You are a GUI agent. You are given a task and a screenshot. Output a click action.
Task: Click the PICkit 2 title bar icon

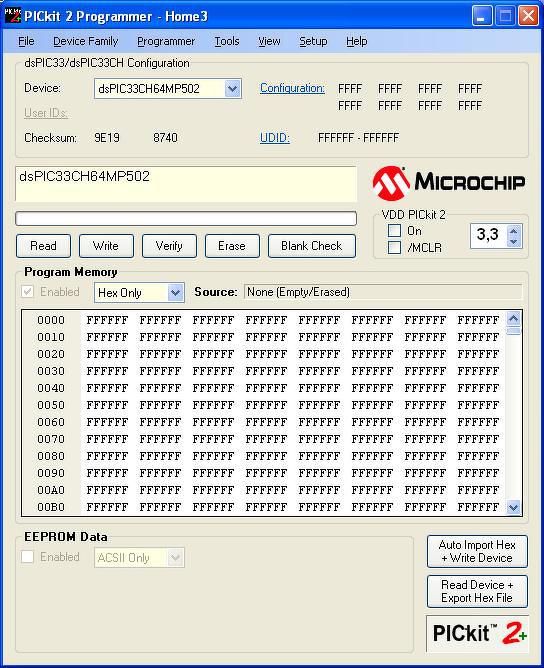point(12,15)
